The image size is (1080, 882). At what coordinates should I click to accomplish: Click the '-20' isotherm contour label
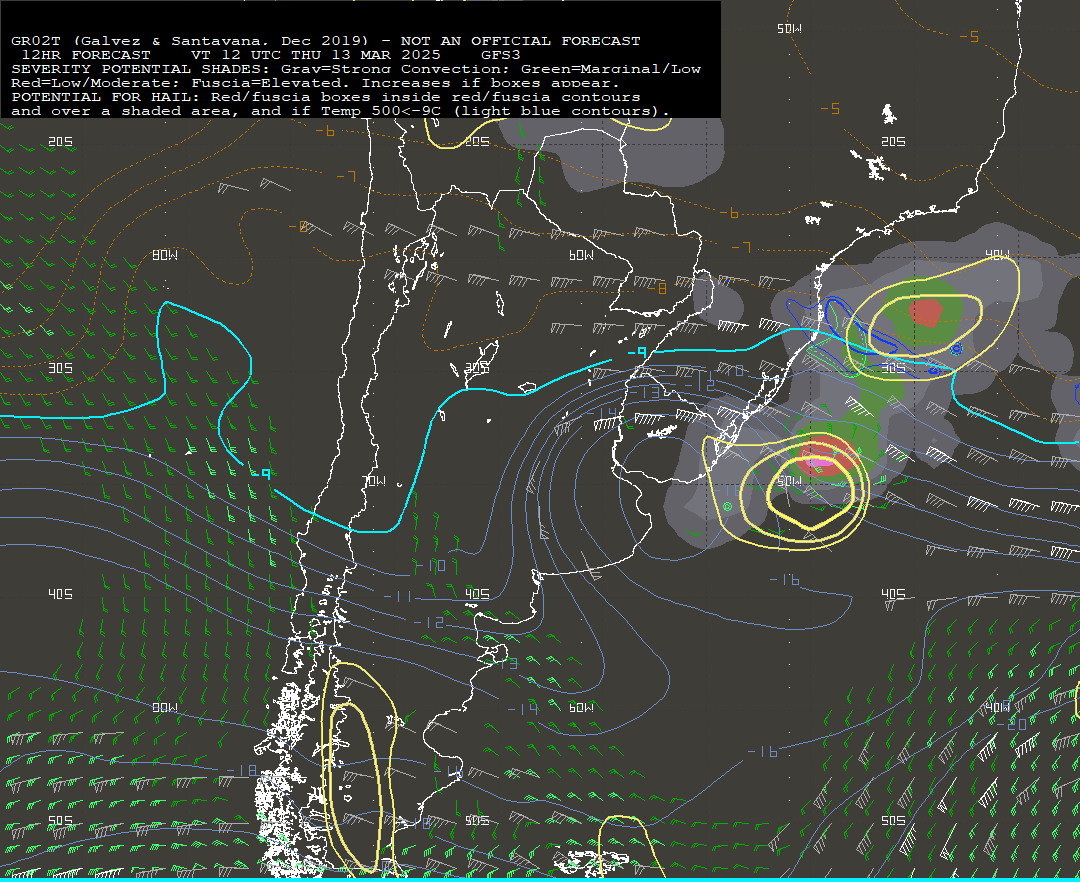(x=1011, y=724)
